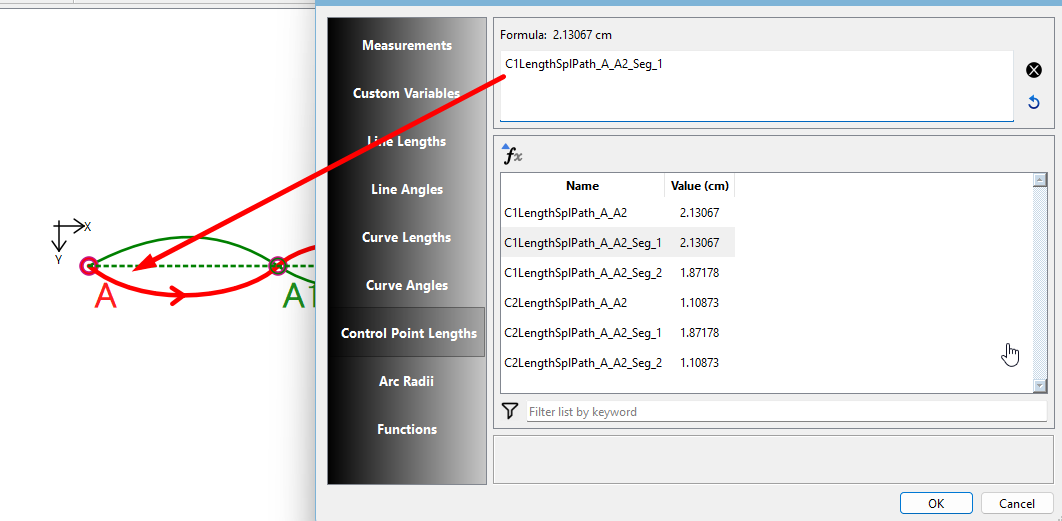Cancel the formula dialog
The width and height of the screenshot is (1062, 521).
pos(1017,503)
